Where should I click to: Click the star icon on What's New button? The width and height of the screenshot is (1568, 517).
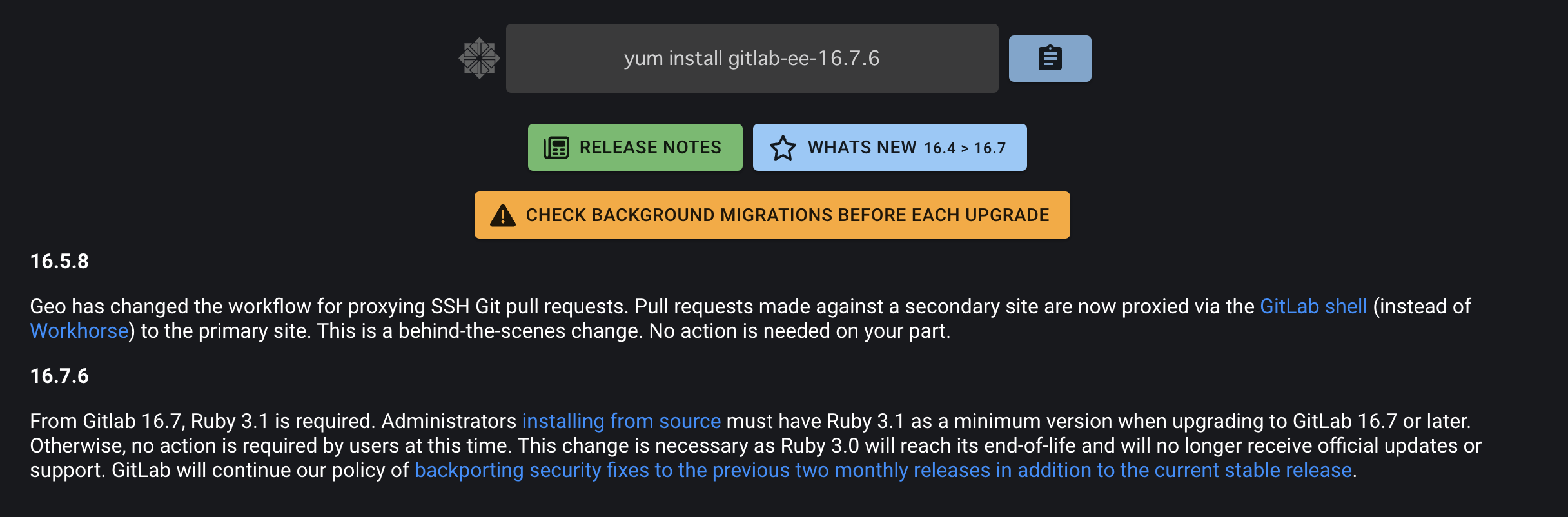[x=783, y=147]
